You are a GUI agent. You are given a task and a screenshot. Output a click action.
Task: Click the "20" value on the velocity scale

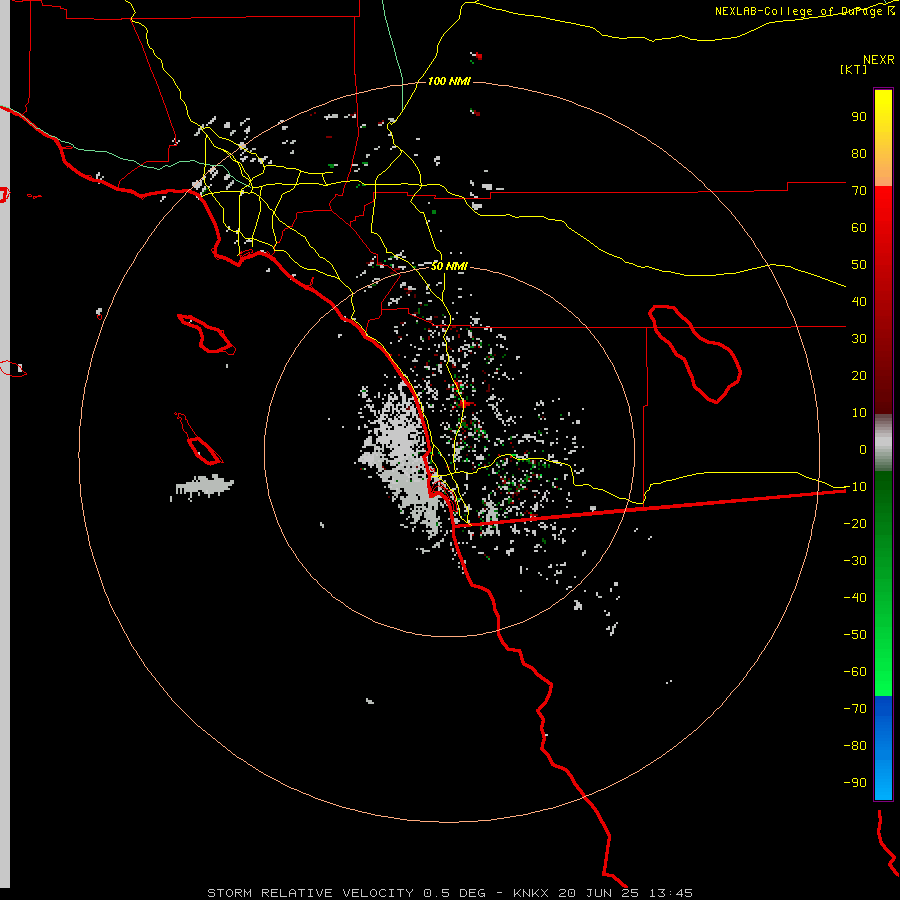859,376
